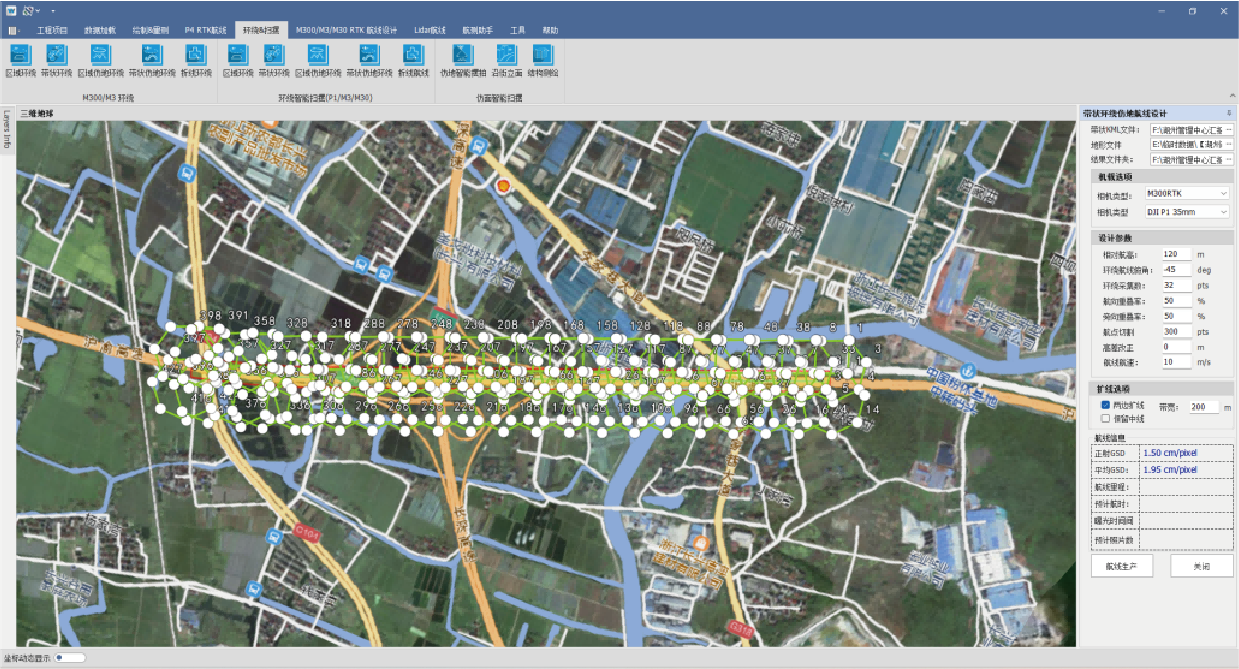Click the rightmost icon in the 仿面智能扫摆 group

click(x=543, y=58)
